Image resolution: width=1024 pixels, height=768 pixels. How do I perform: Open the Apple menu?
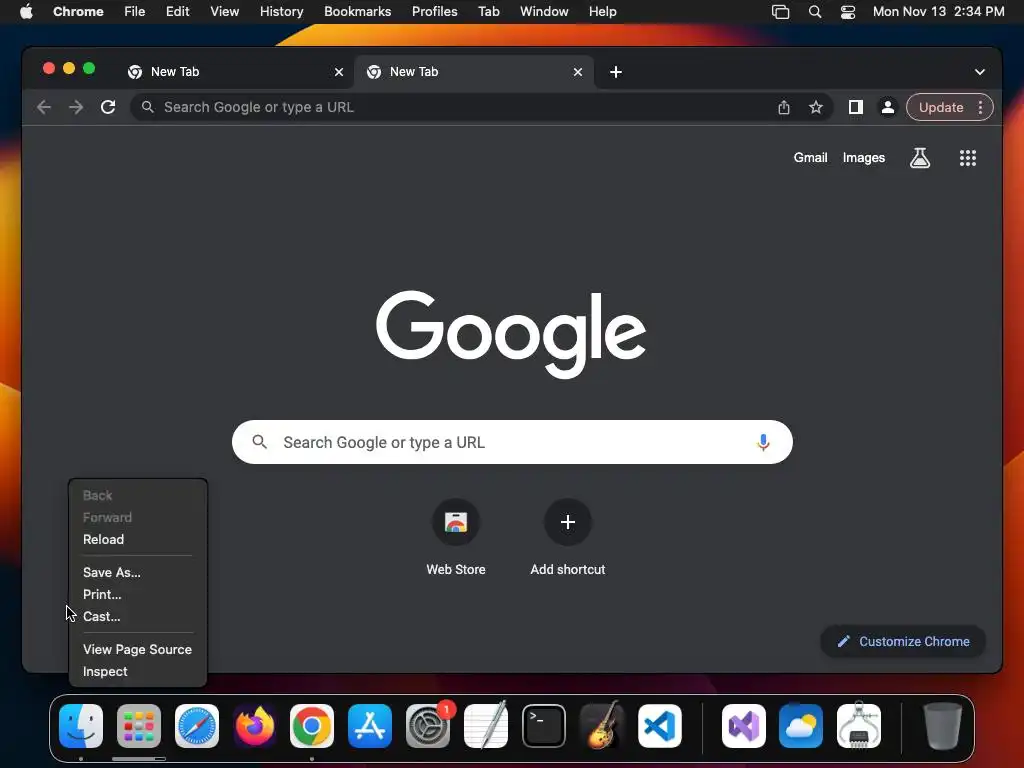click(26, 12)
